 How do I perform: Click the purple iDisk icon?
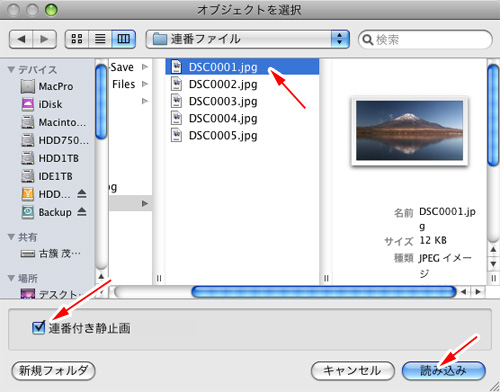[x=28, y=104]
